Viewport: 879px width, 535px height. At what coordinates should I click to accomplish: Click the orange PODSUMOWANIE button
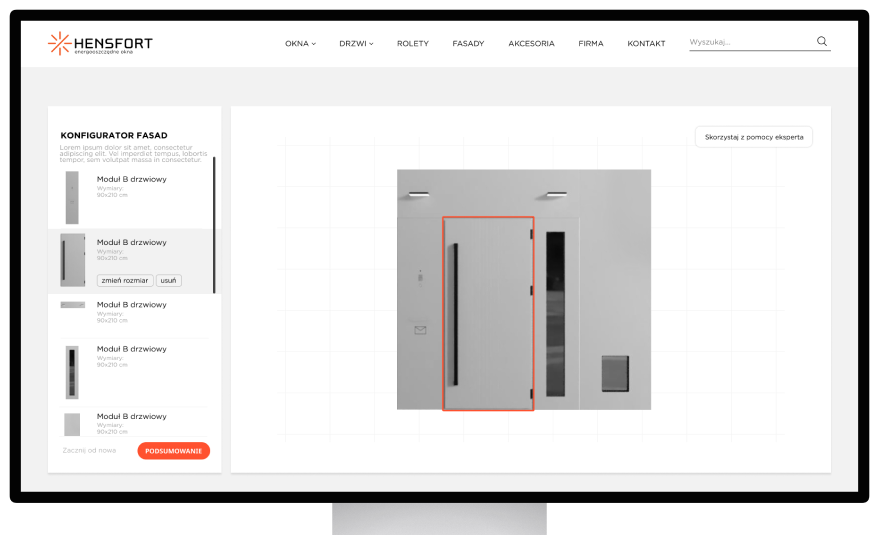pos(173,451)
